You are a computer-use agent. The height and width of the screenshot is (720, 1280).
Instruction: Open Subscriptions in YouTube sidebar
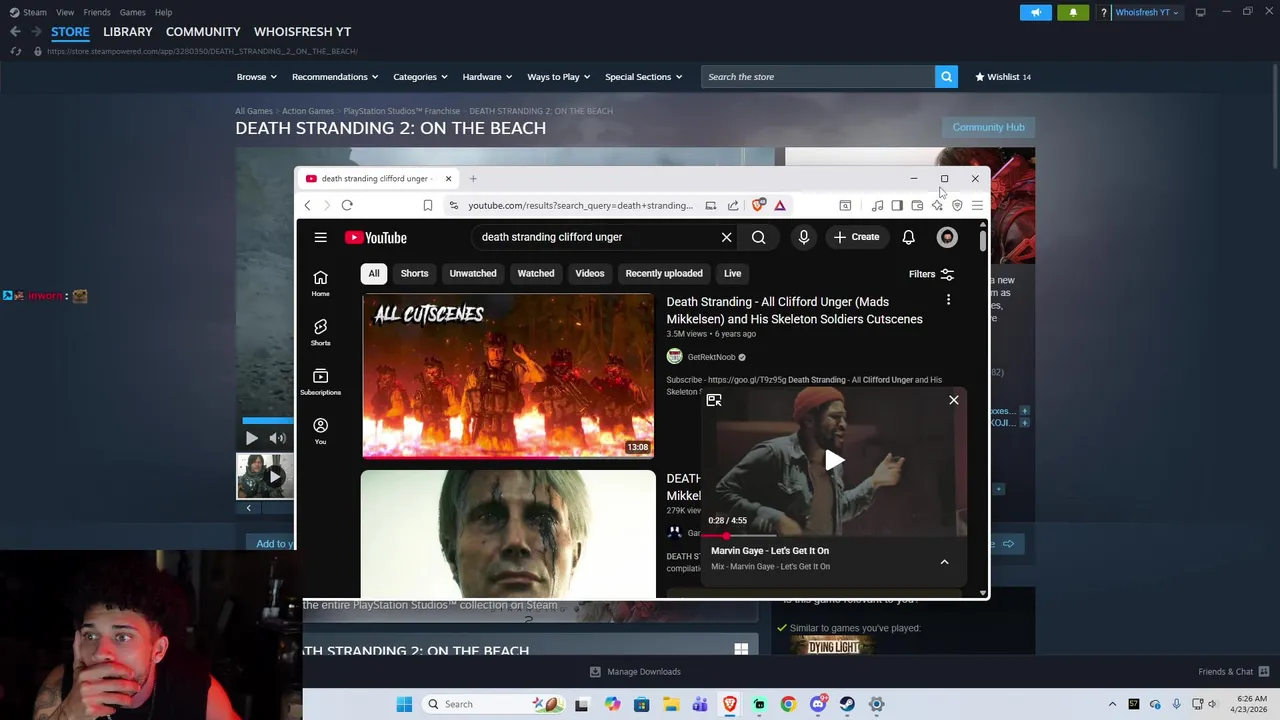coord(320,381)
